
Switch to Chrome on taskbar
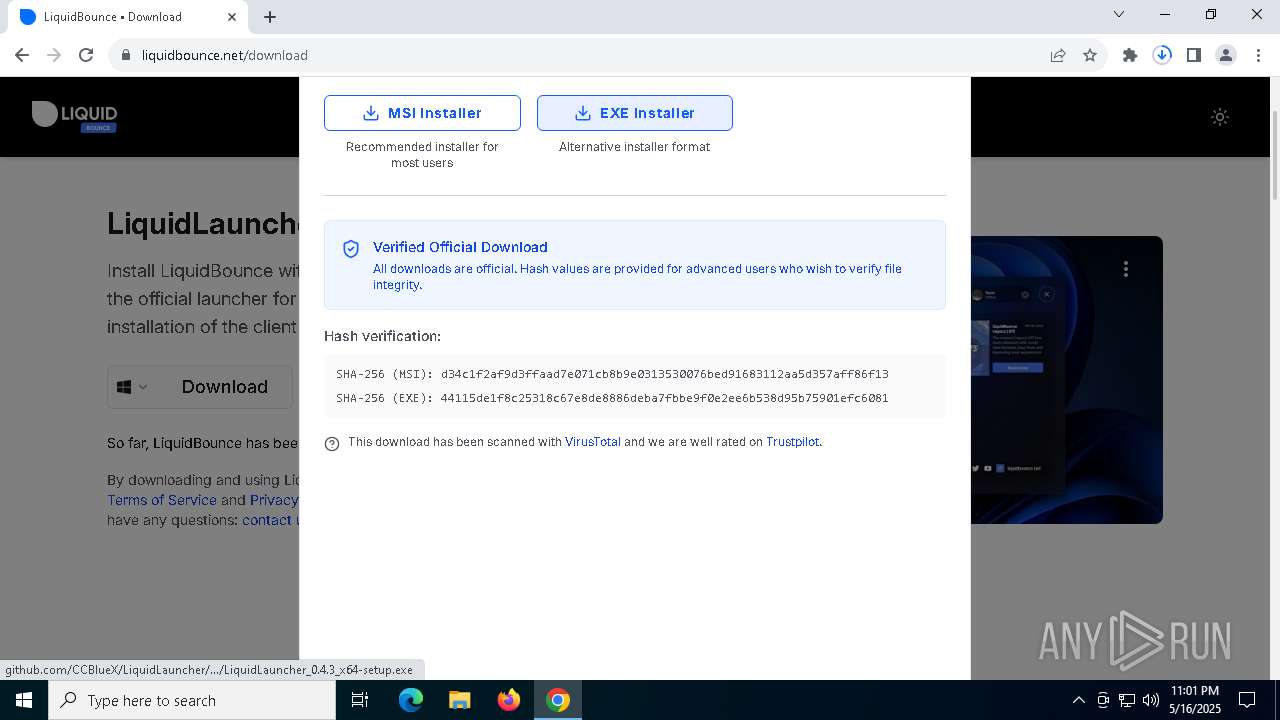click(558, 700)
